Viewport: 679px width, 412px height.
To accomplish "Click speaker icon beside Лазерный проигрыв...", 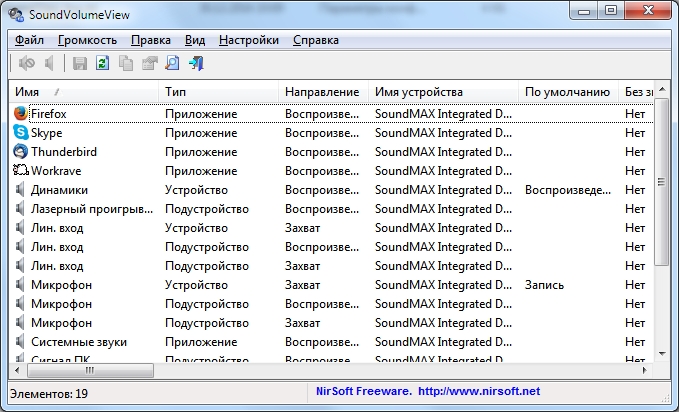I will [20, 208].
